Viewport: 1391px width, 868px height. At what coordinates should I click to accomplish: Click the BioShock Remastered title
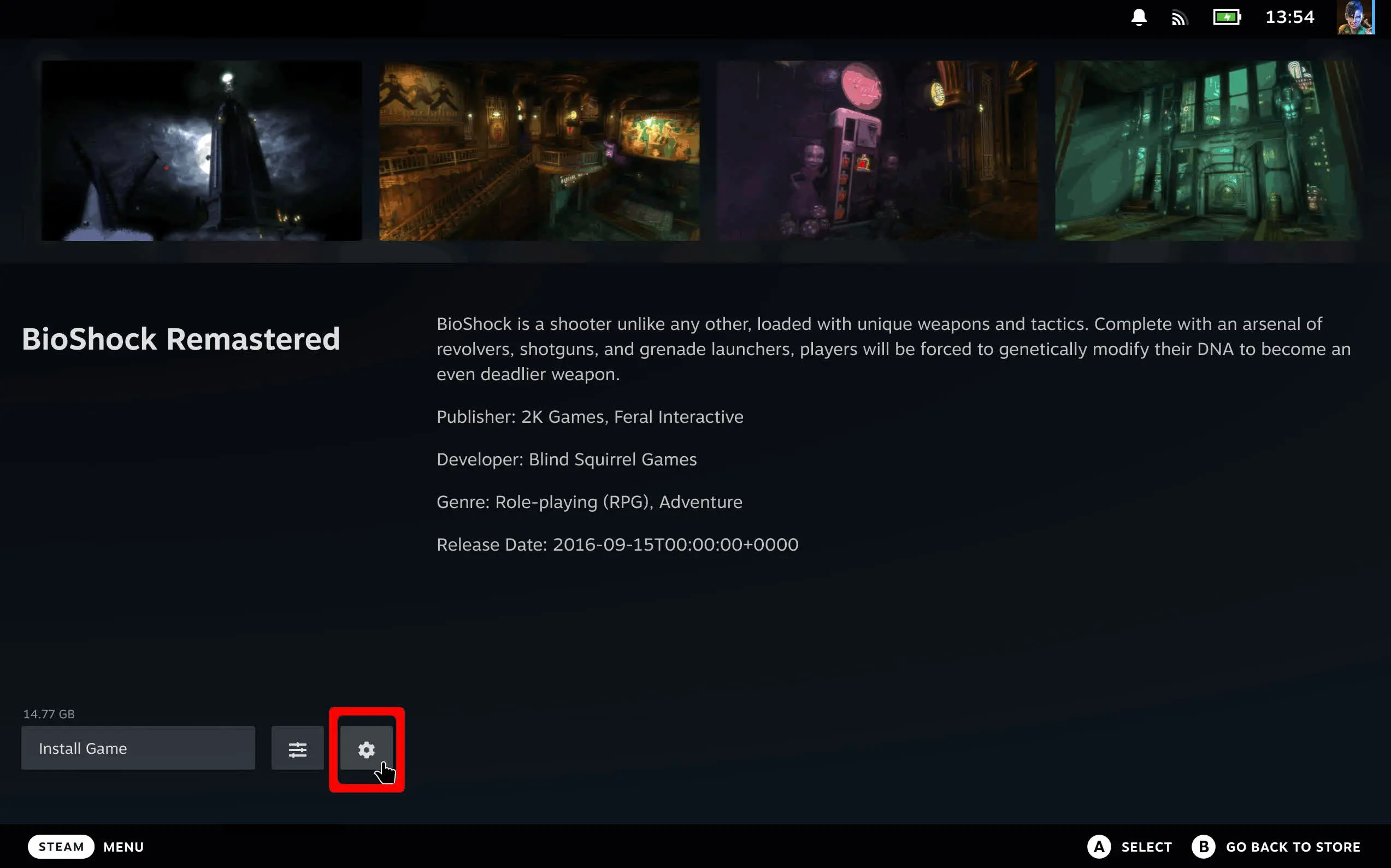(x=181, y=339)
